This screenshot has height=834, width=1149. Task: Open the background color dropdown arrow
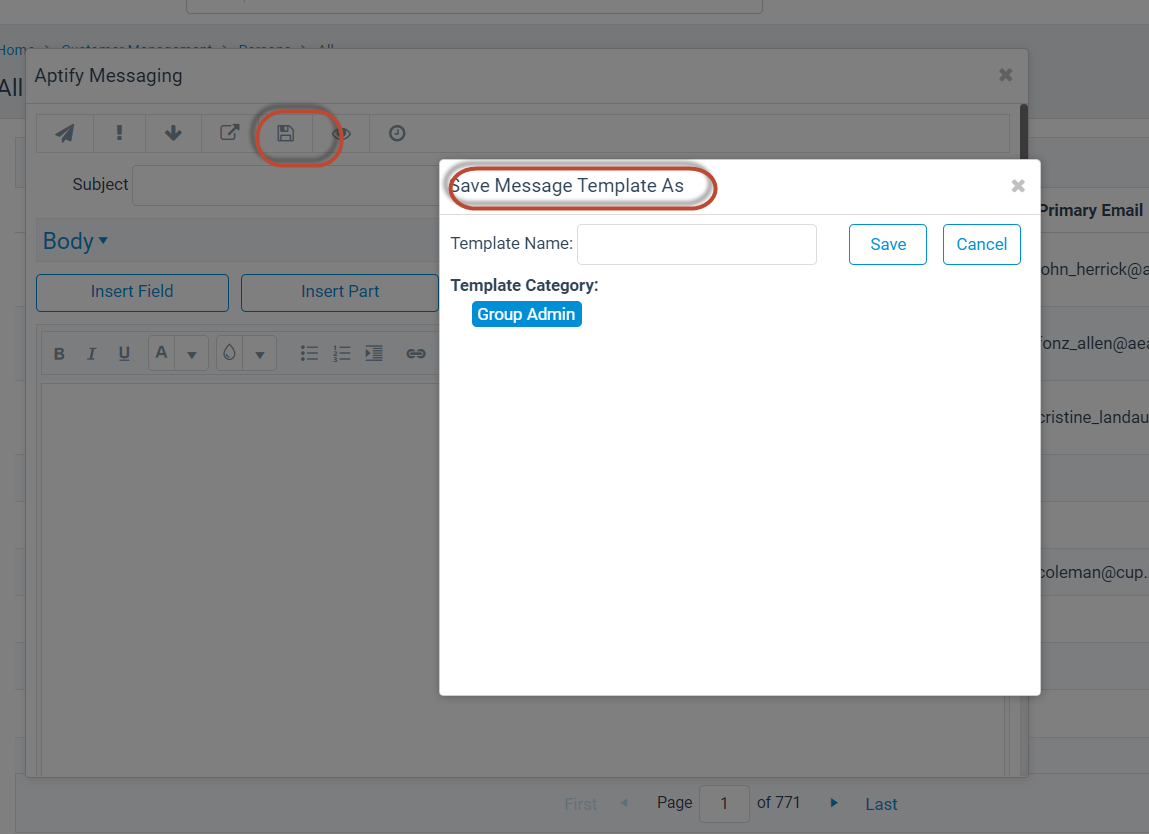[x=259, y=354]
